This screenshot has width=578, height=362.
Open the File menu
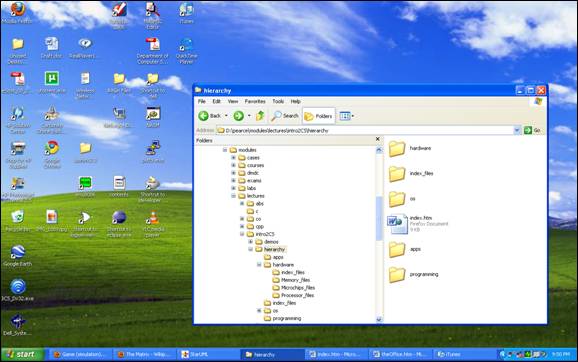(202, 101)
